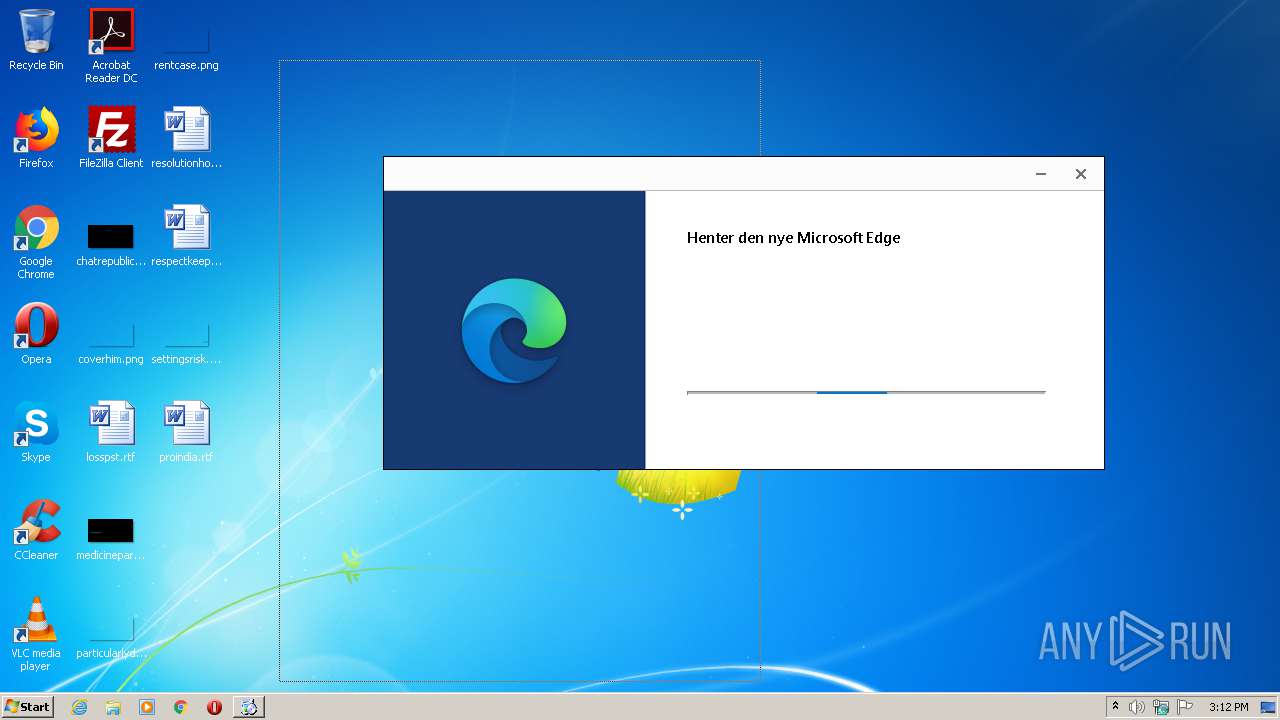Open Windows Explorer from the taskbar

coord(113,707)
